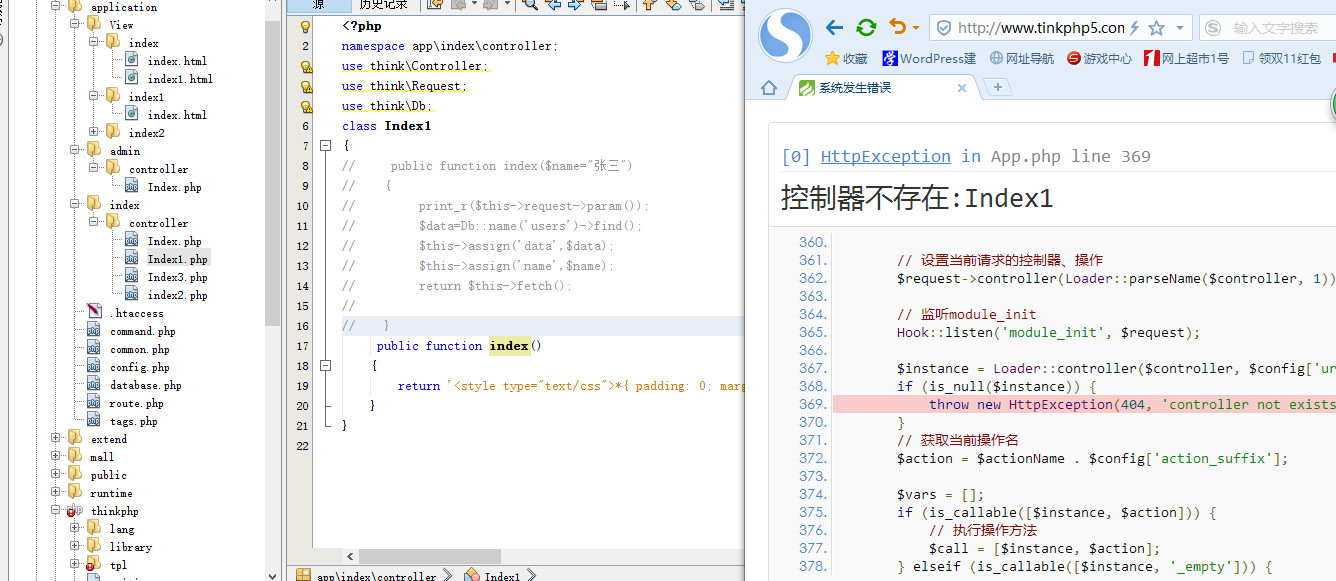This screenshot has width=1336, height=581.
Task: Toggle fold marker at line 18
Action: pos(325,366)
